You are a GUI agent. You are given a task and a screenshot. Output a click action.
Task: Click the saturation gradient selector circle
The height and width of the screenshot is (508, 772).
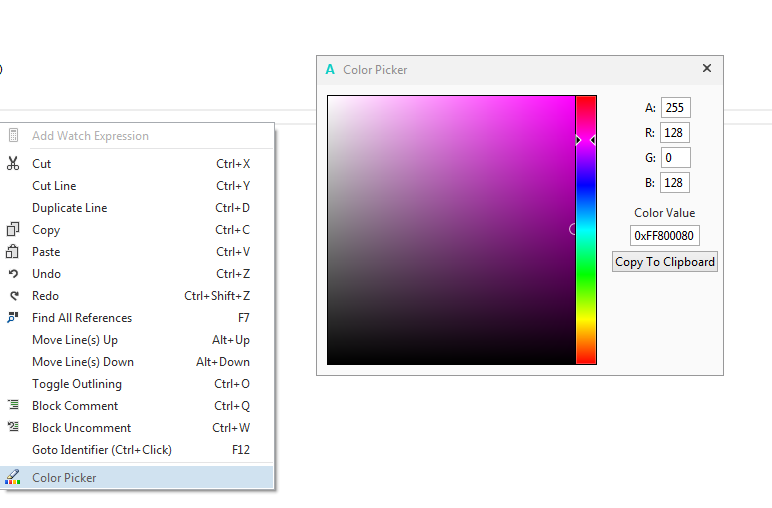coord(573,229)
